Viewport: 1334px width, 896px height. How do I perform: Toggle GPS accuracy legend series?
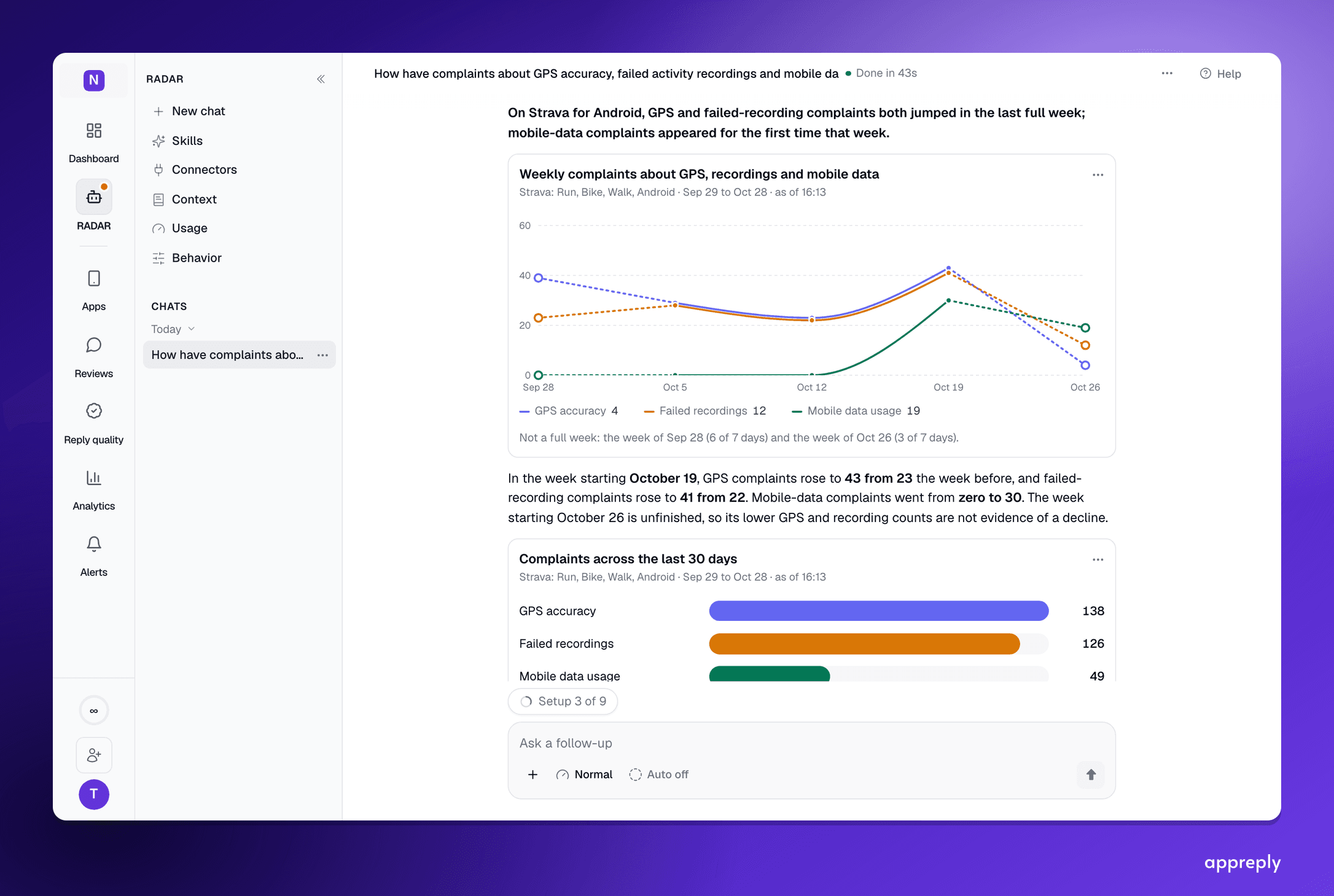click(569, 411)
